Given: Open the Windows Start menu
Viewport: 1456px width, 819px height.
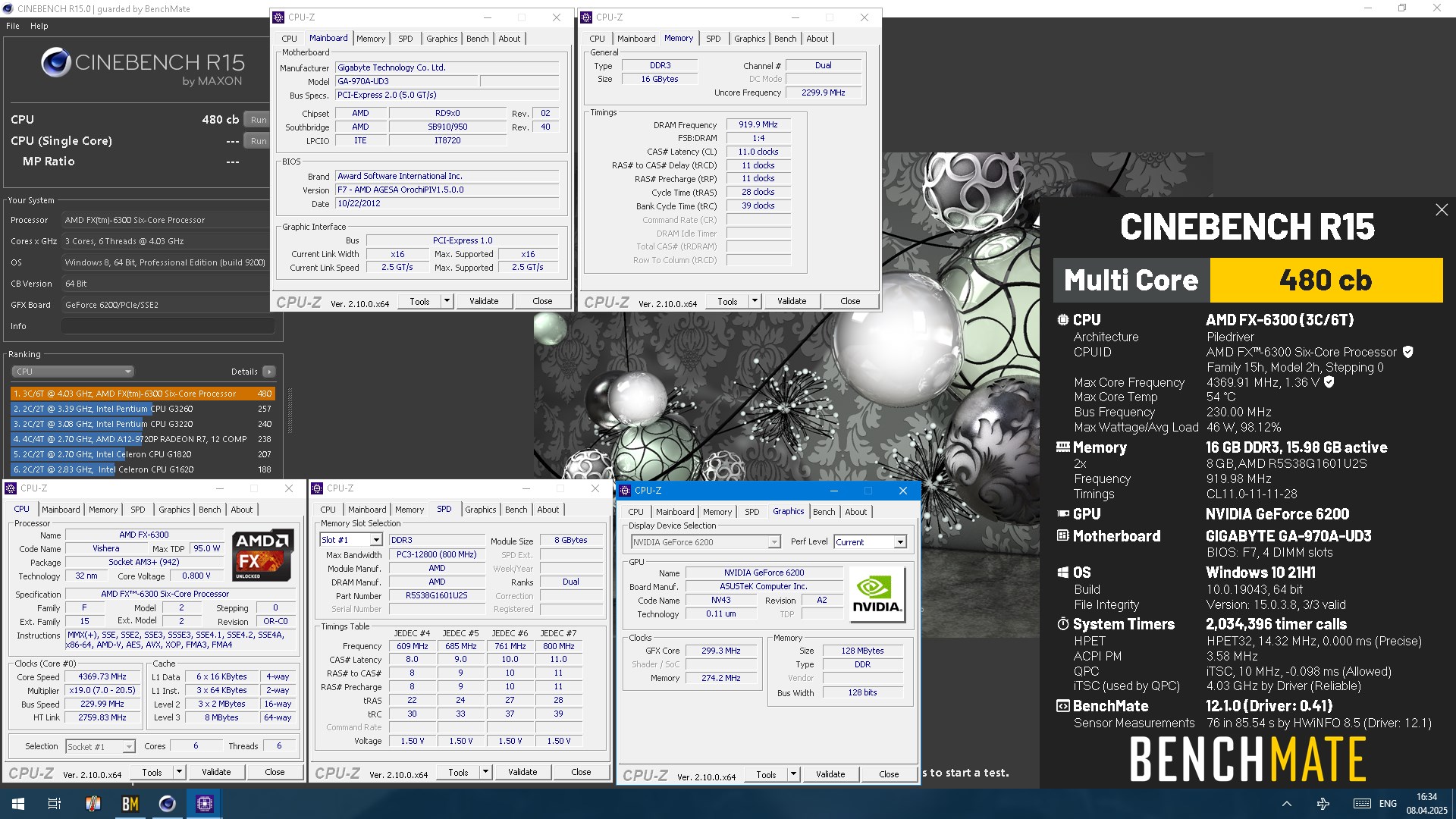Looking at the screenshot, I should (18, 804).
